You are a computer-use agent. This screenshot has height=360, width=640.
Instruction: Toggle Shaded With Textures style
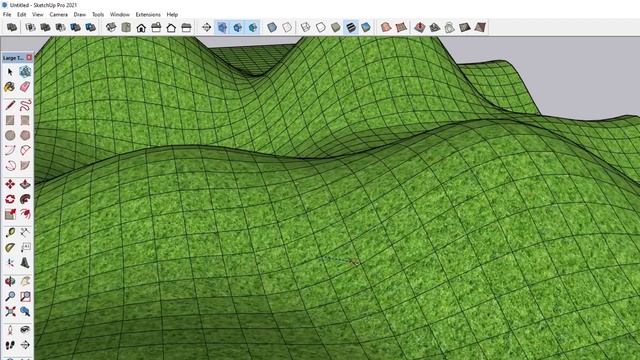coord(351,27)
